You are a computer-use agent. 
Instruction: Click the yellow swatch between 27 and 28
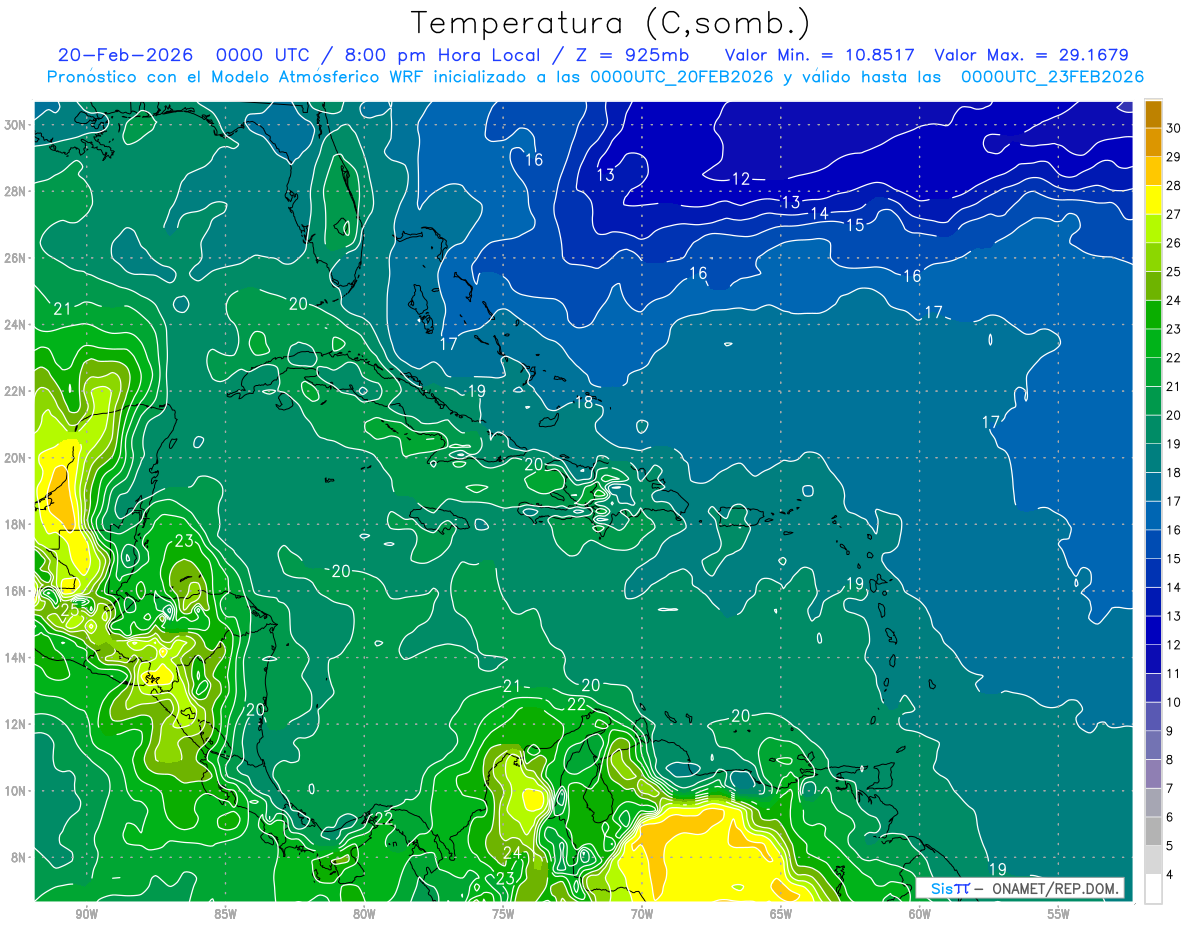pos(1153,199)
